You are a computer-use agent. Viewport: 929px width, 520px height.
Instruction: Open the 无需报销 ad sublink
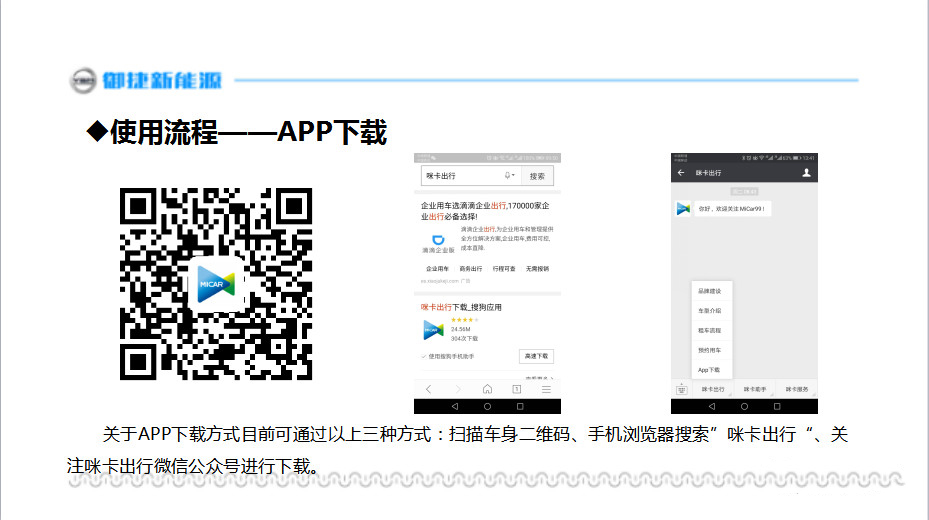click(x=537, y=269)
